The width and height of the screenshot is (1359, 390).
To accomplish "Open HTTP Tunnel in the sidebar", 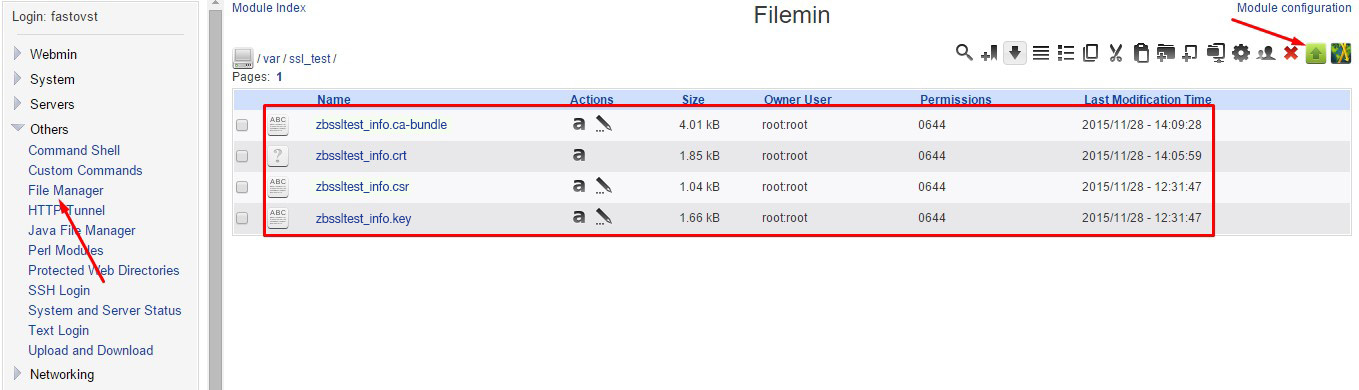I will coord(66,210).
